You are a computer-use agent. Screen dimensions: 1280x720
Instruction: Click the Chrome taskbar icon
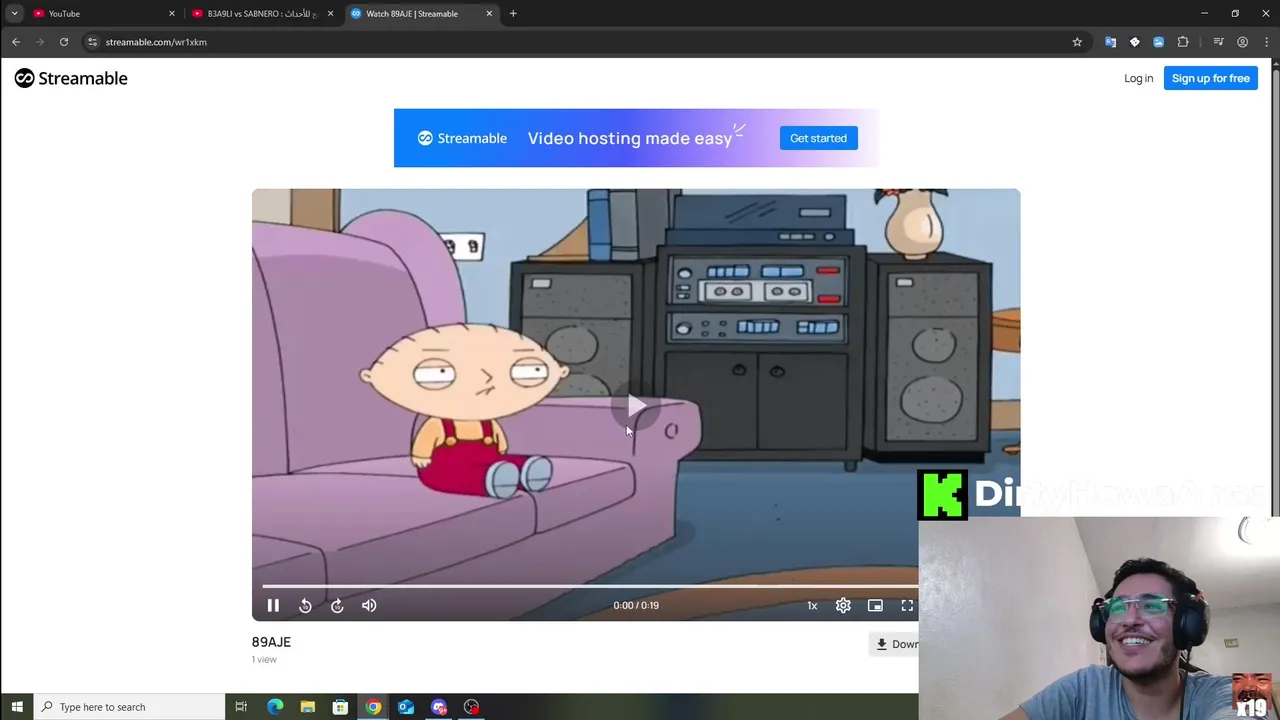coord(373,707)
